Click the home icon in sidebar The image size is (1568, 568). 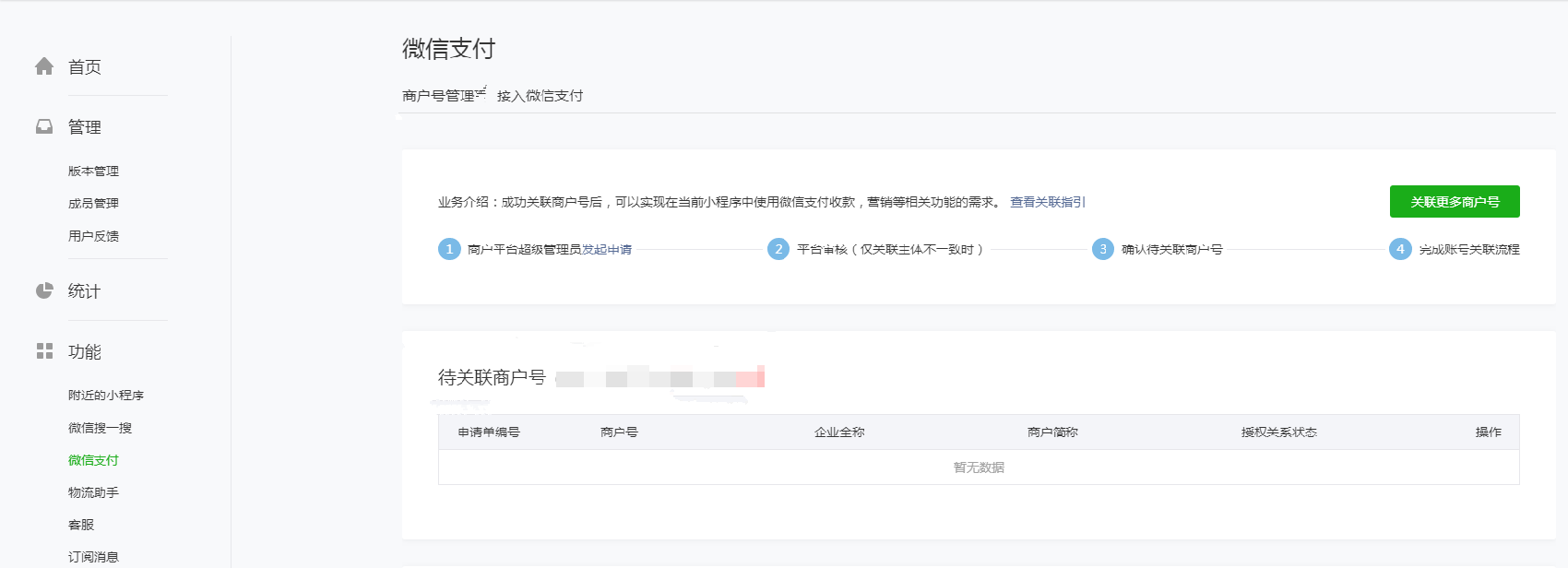pos(44,66)
